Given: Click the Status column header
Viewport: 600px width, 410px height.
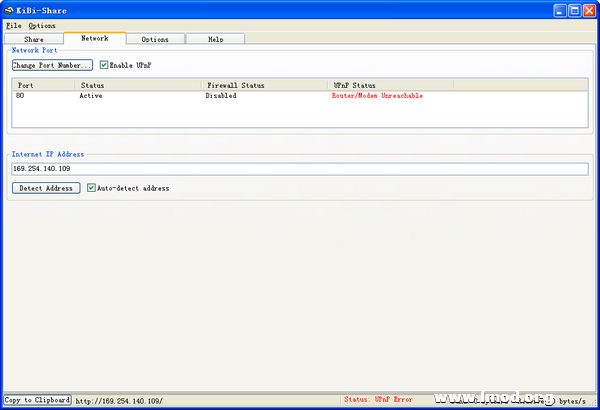Looking at the screenshot, I should coord(138,86).
